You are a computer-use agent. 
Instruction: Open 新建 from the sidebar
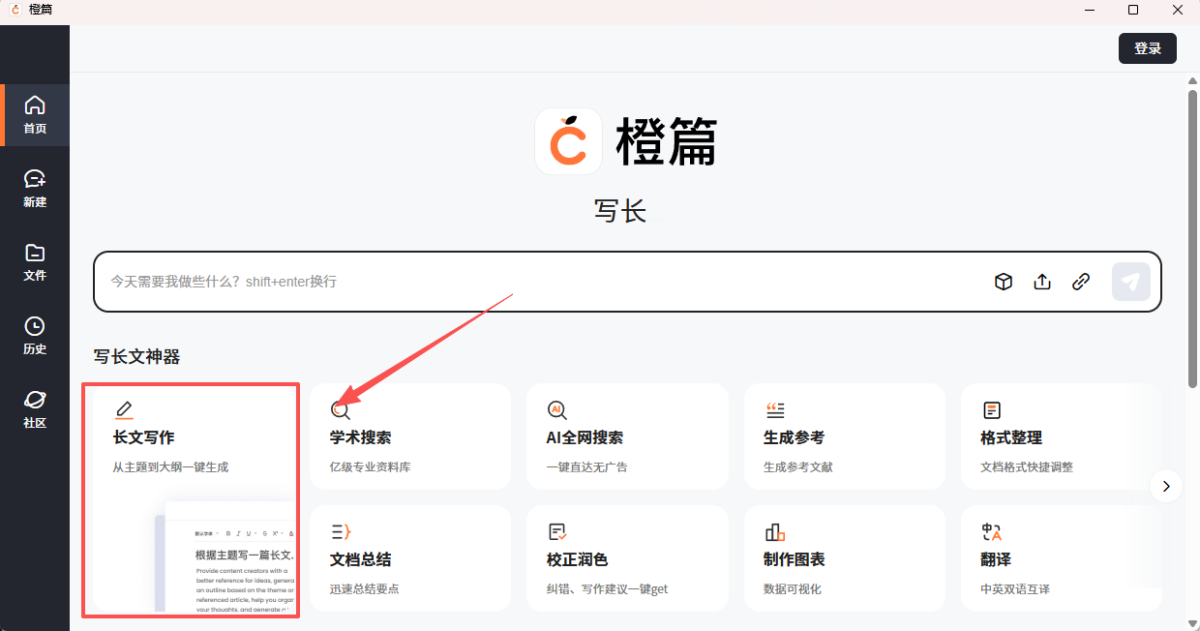tap(35, 188)
